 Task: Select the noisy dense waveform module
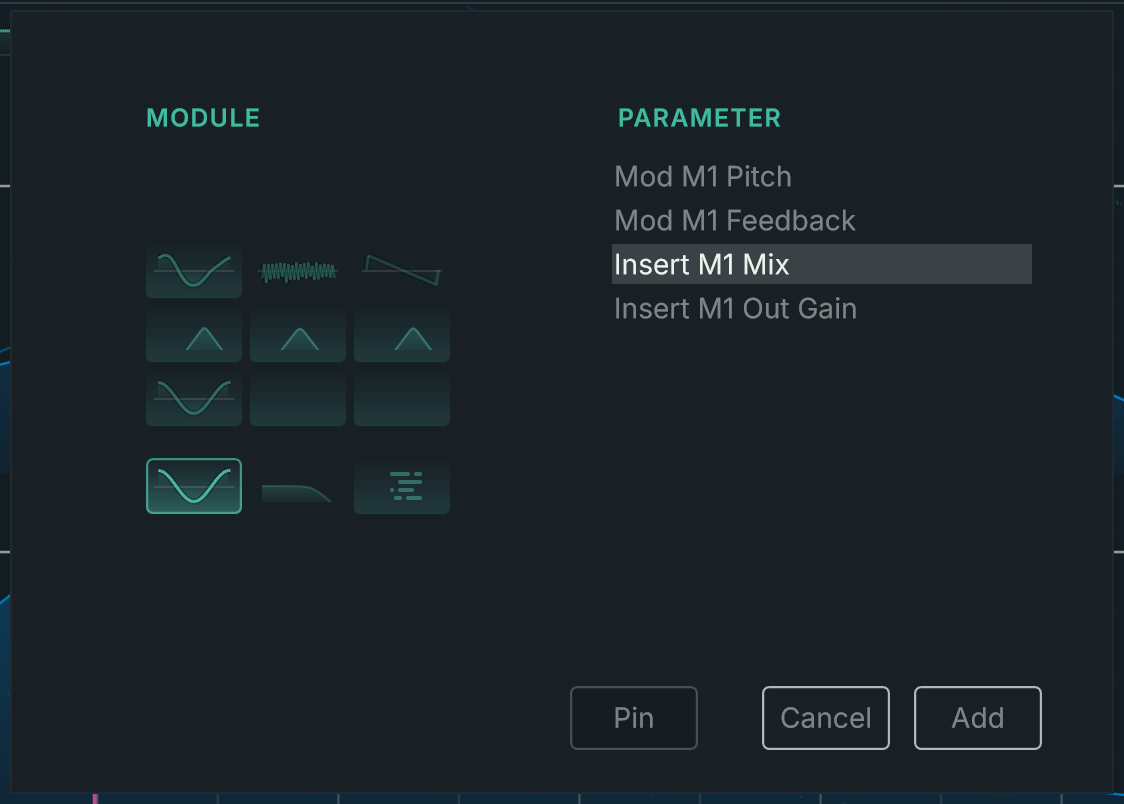click(x=298, y=271)
